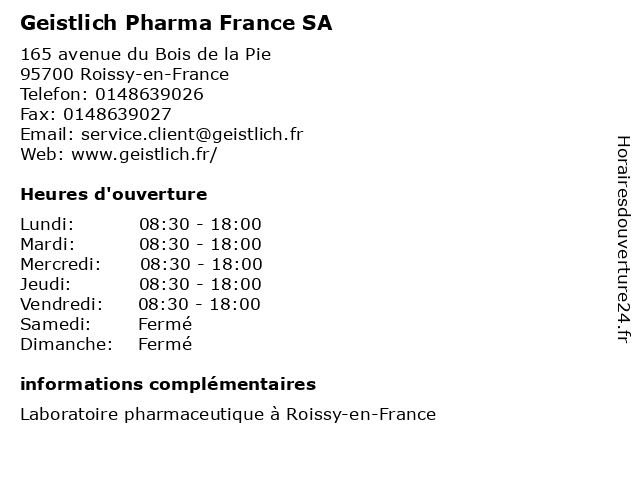Click the Mardi hours 08:30 - 18:00
This screenshot has height=480, width=640.
coord(200,244)
